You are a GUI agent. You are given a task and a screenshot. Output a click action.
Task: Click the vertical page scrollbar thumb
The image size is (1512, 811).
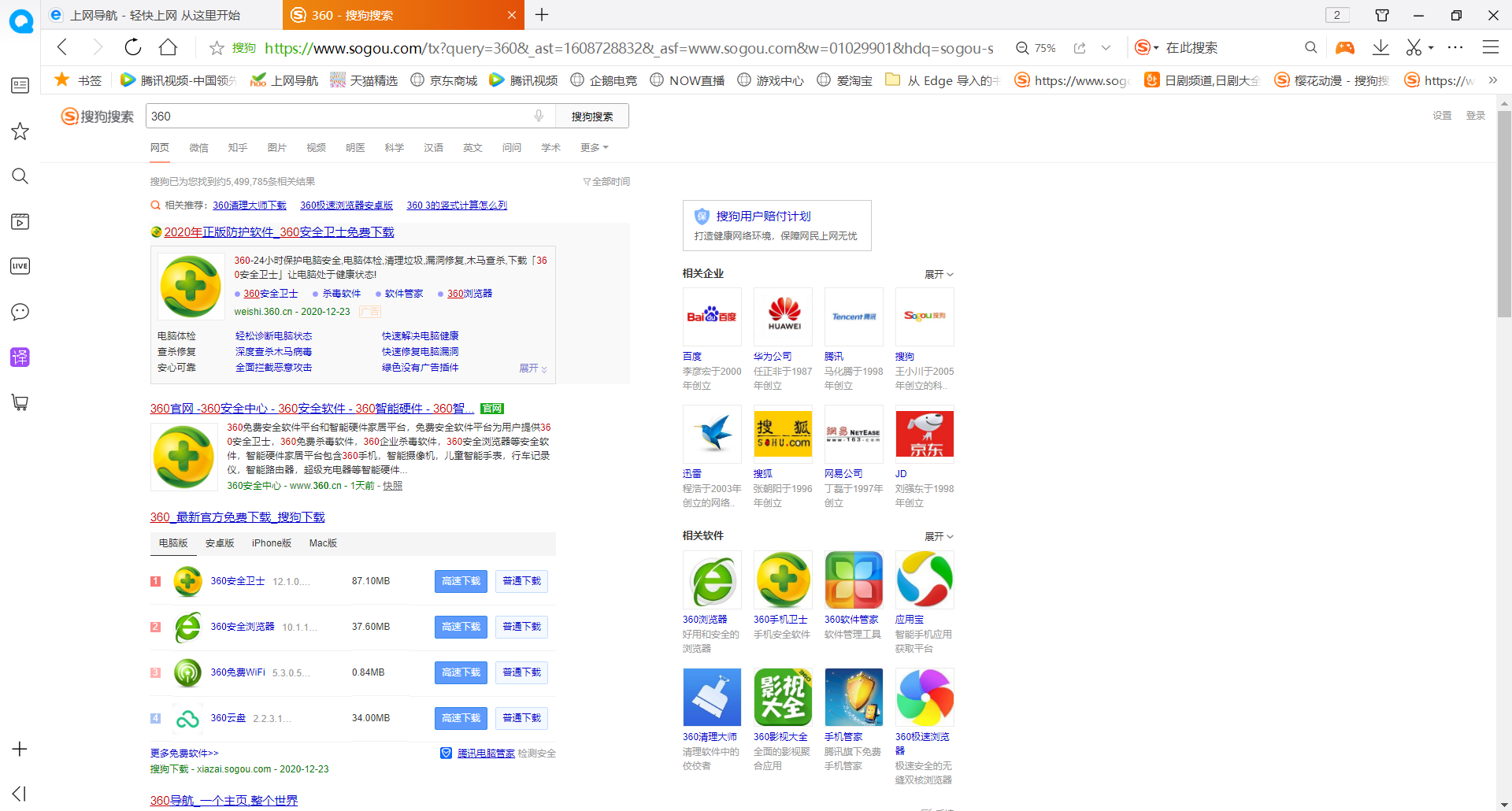tap(1504, 214)
